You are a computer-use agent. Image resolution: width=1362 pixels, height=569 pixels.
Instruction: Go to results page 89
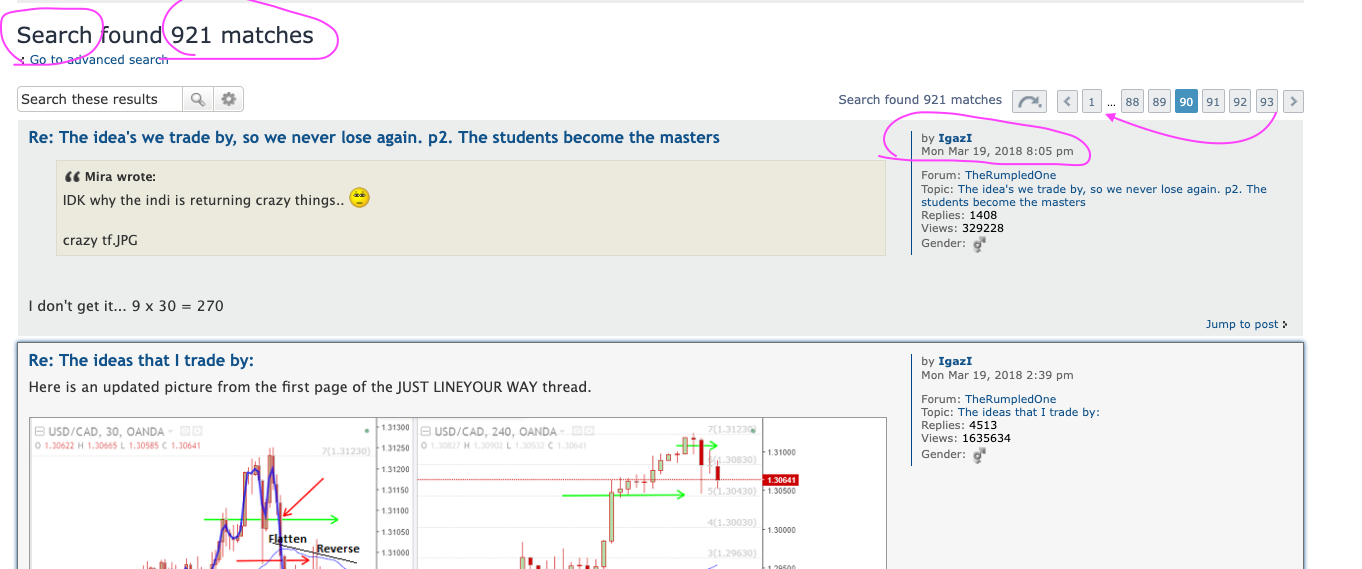click(x=1159, y=101)
